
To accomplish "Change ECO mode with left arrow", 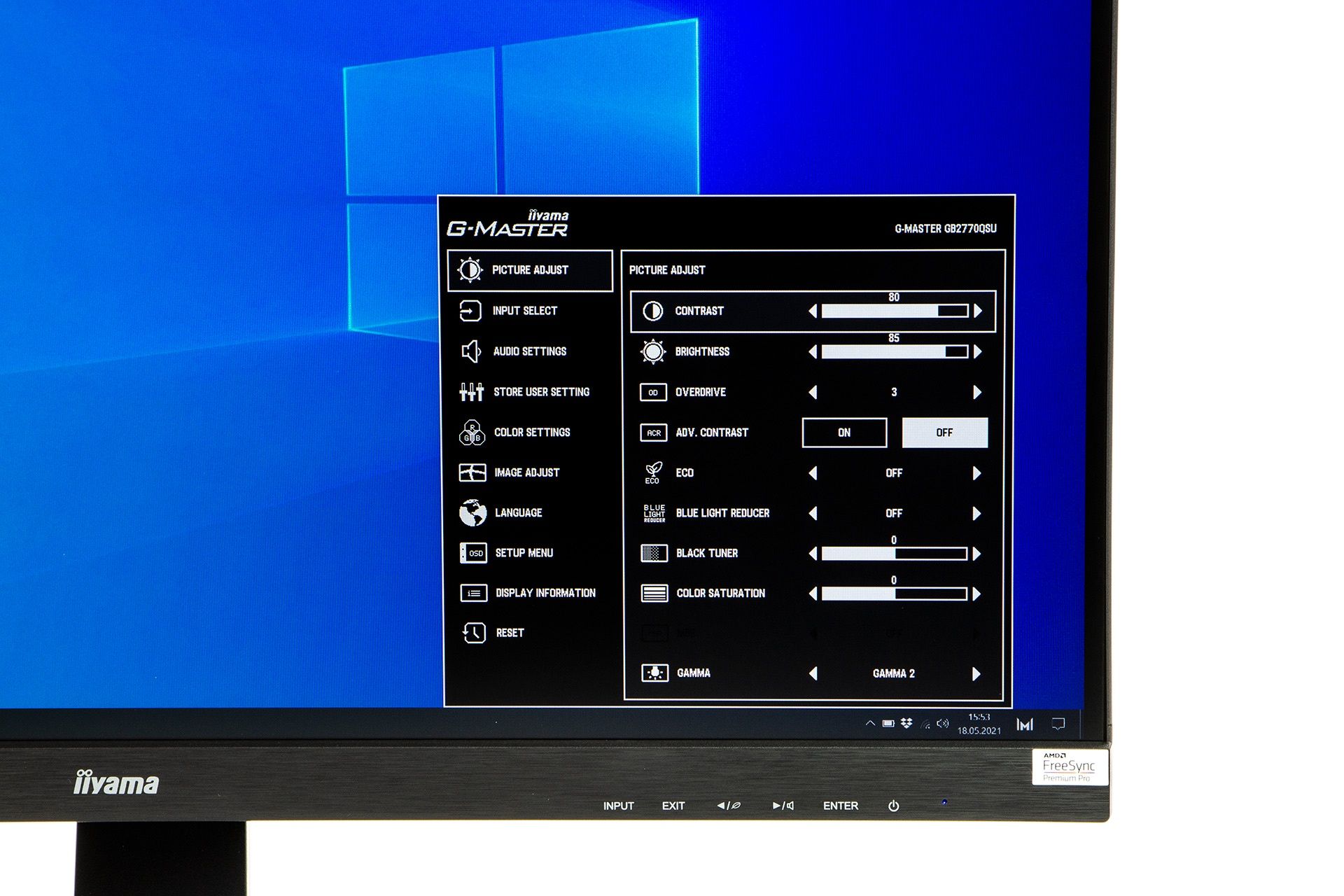I will 813,473.
